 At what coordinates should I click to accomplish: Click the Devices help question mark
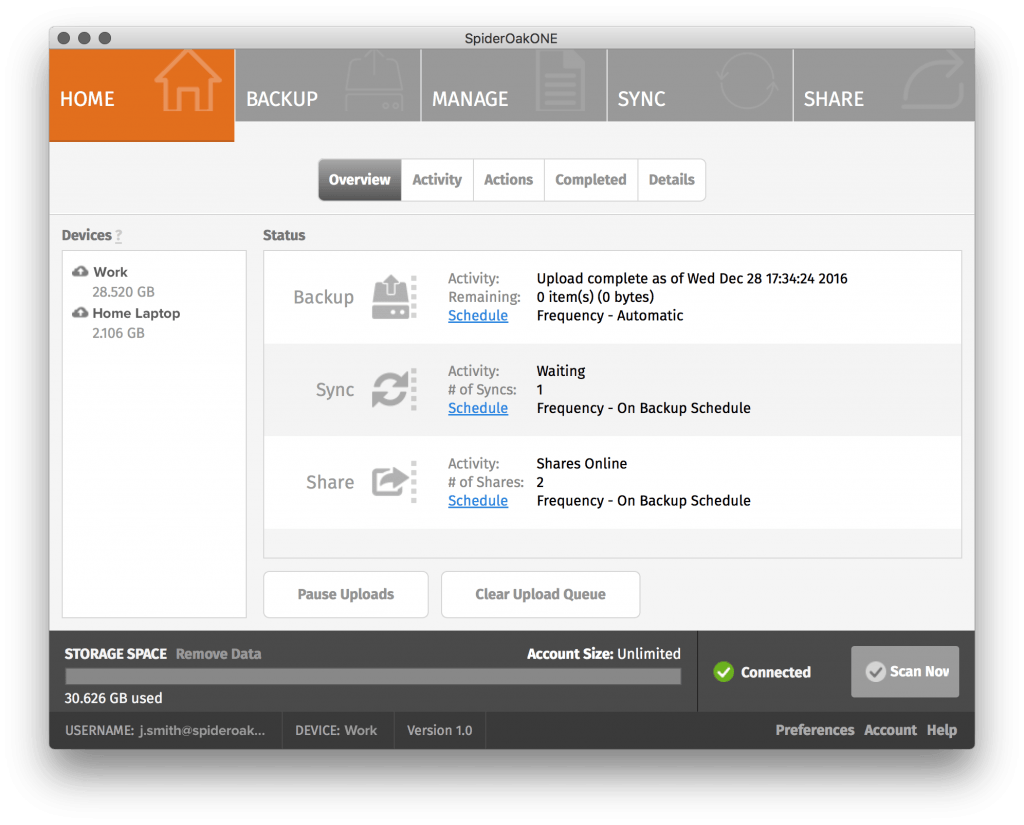click(x=118, y=236)
